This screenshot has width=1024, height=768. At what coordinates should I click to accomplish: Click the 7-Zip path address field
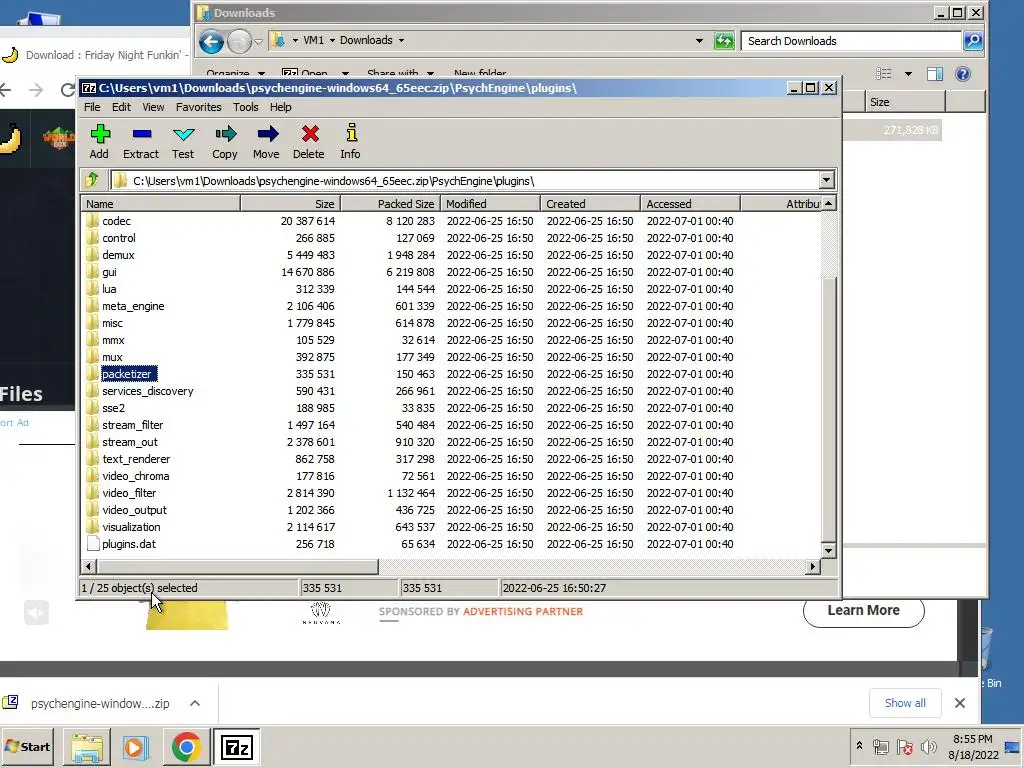click(x=465, y=181)
